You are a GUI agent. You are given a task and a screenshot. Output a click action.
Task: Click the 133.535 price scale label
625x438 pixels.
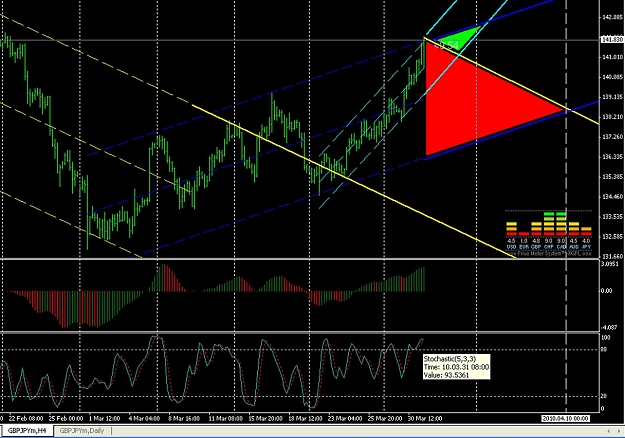coord(612,217)
